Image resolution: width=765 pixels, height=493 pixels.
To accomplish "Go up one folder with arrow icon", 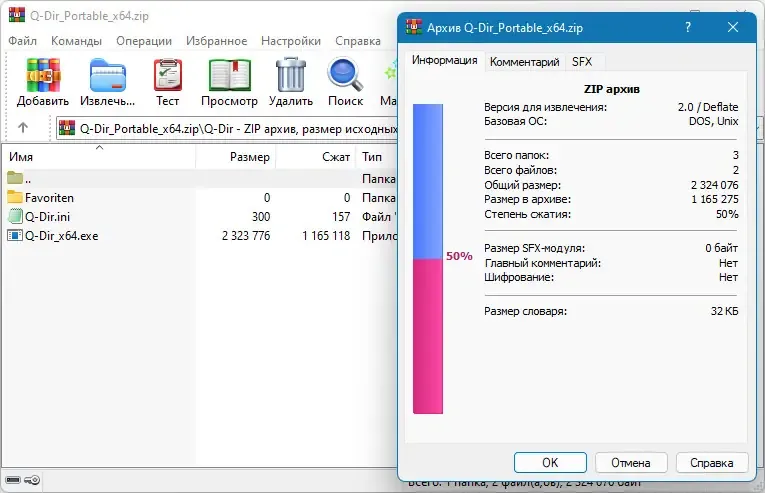I will (x=23, y=128).
